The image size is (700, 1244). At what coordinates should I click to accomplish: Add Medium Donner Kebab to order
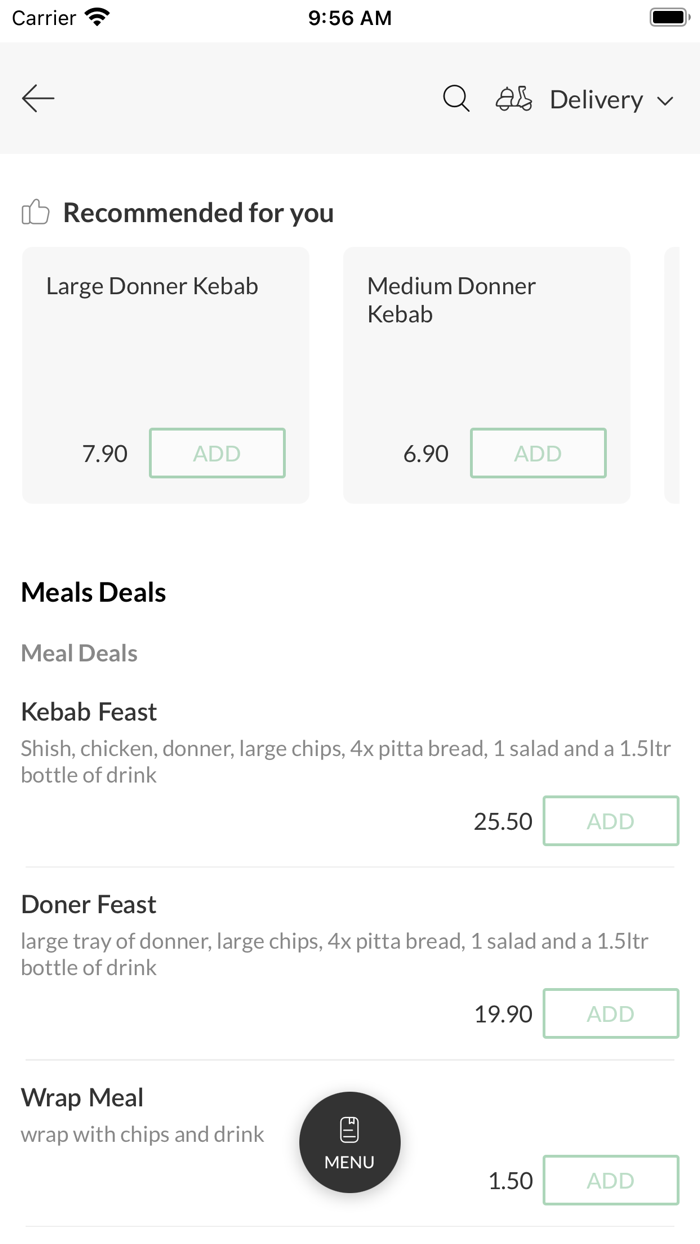[x=538, y=453]
